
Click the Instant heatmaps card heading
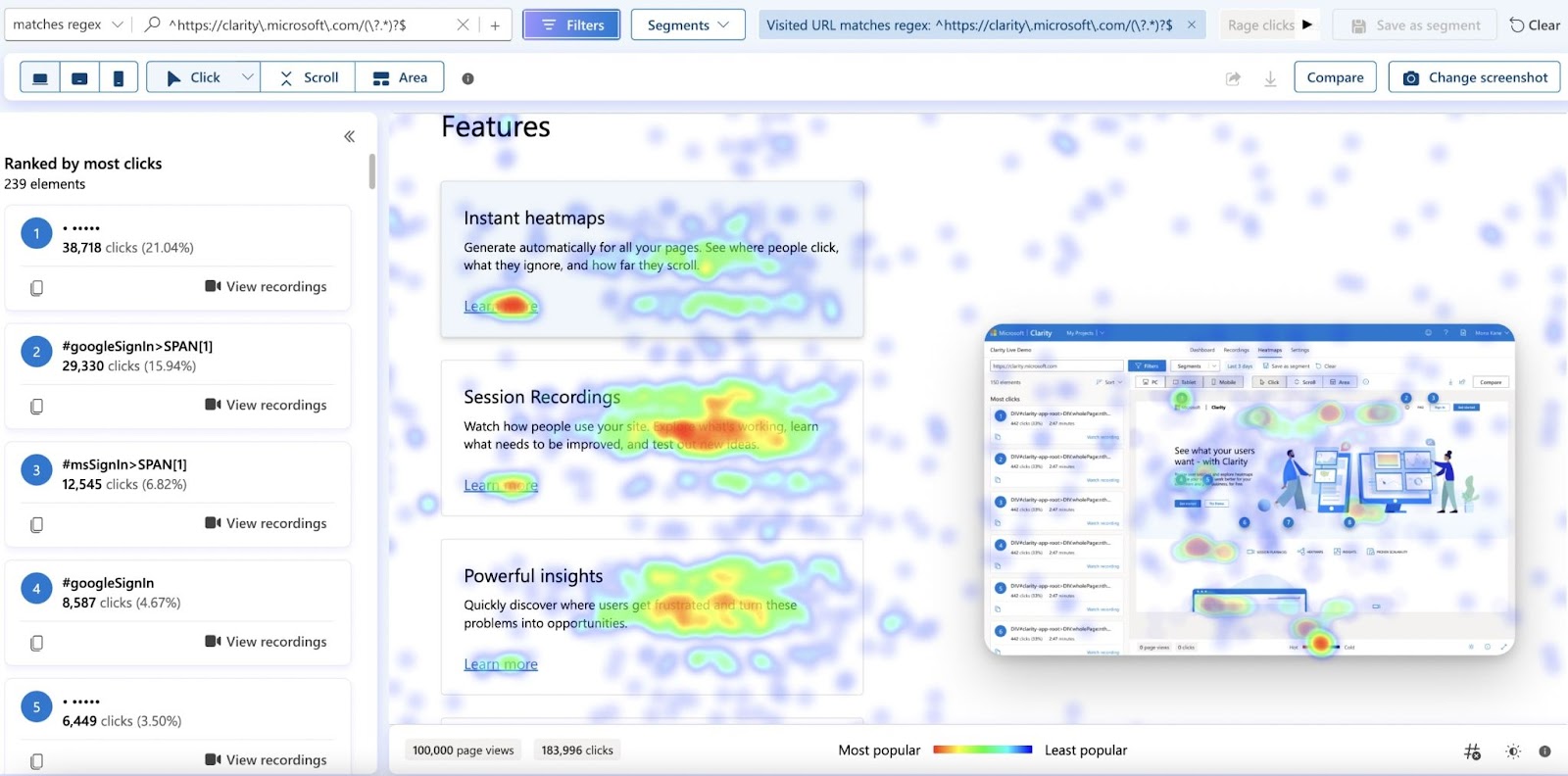click(x=534, y=218)
